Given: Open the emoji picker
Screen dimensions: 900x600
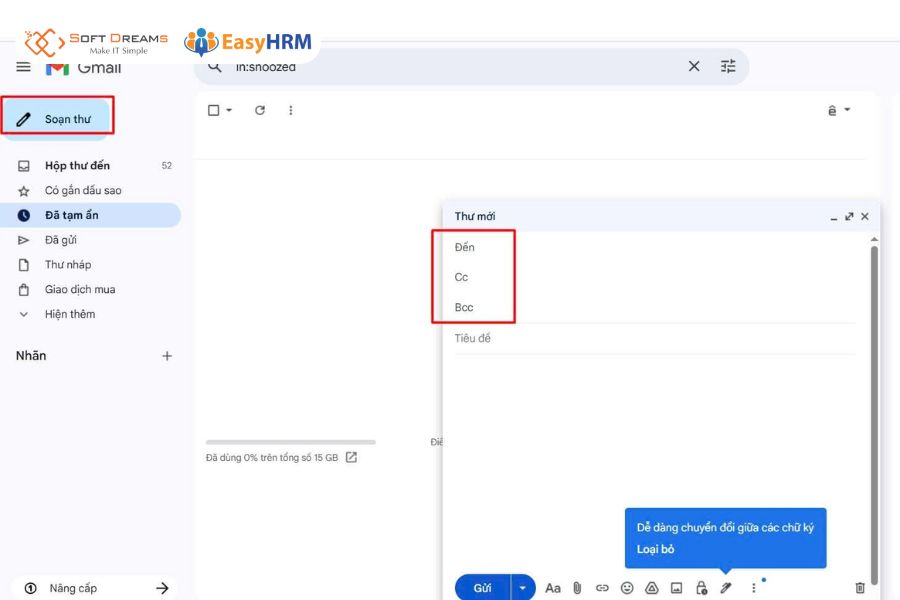Looking at the screenshot, I should pos(627,588).
